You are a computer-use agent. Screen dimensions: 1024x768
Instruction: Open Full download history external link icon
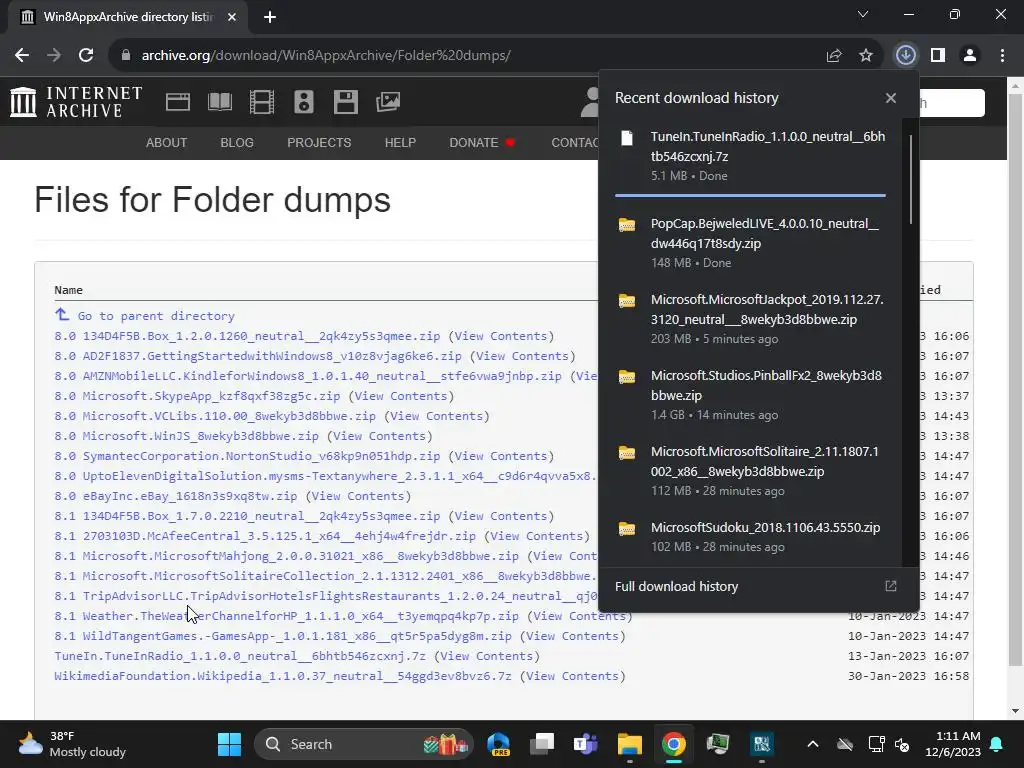[891, 586]
